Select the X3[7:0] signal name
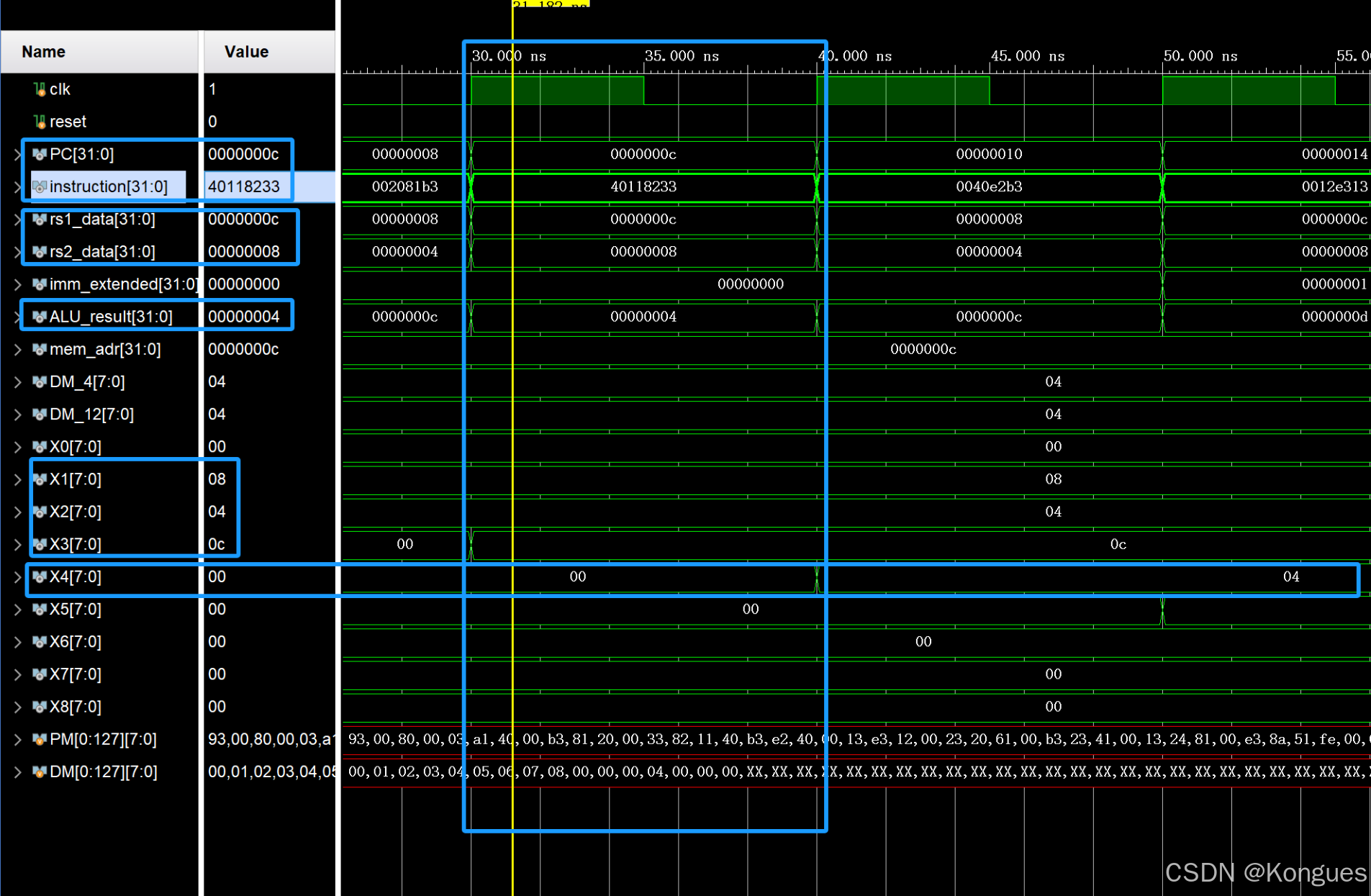Screen dimensions: 1371x896 75,544
